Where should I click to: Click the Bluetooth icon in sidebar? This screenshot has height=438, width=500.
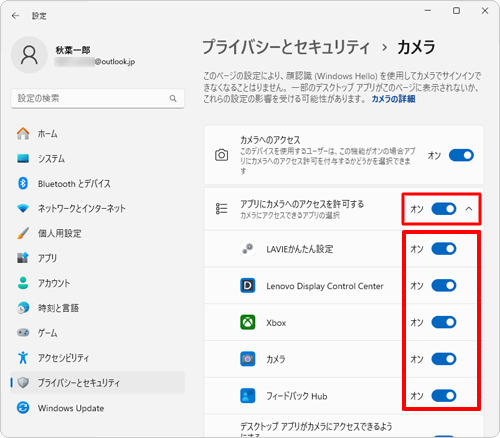pyautogui.click(x=23, y=183)
